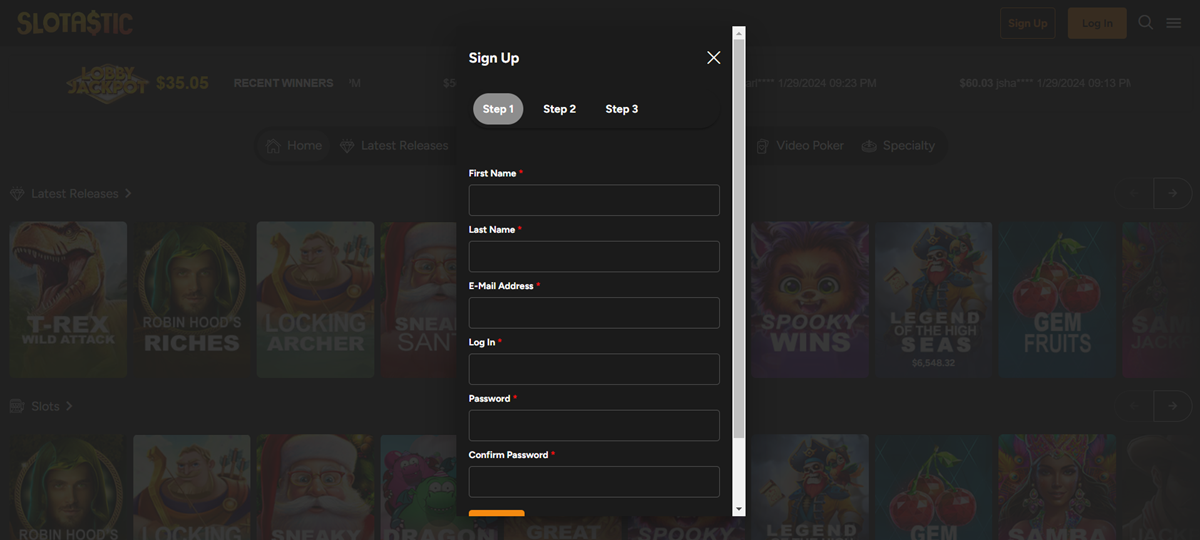
Task: Click the header Log In button
Action: (x=1097, y=23)
